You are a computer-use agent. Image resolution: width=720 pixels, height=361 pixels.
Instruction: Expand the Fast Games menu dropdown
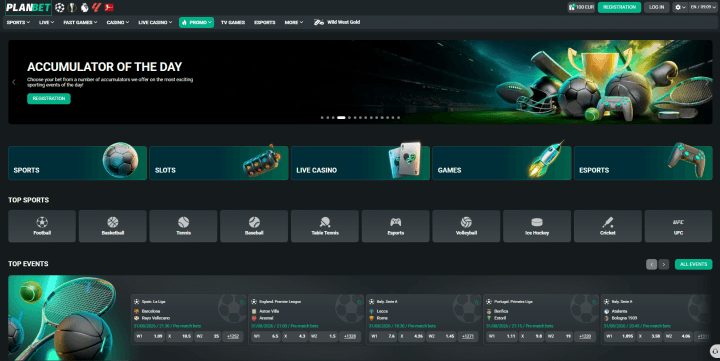point(80,22)
